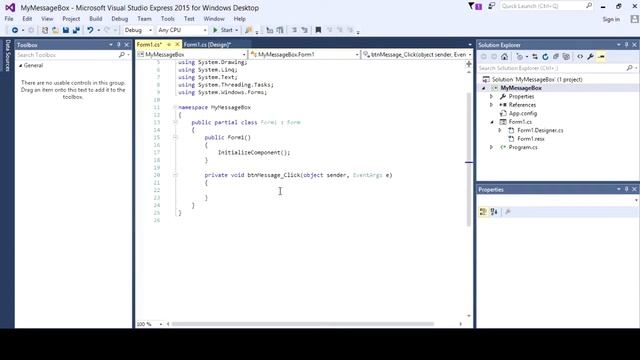Screen dimensions: 640x360
Task: Click Alphabetical sort icon in Properties panel
Action: (x=494, y=211)
